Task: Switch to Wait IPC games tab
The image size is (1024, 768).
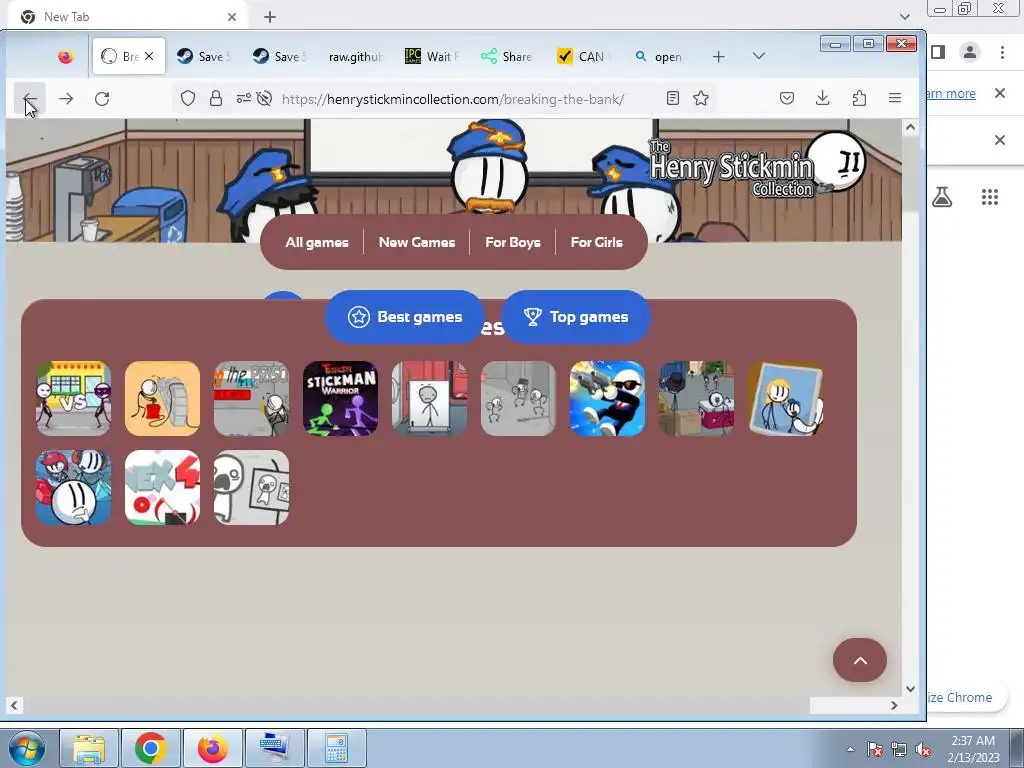Action: point(432,57)
